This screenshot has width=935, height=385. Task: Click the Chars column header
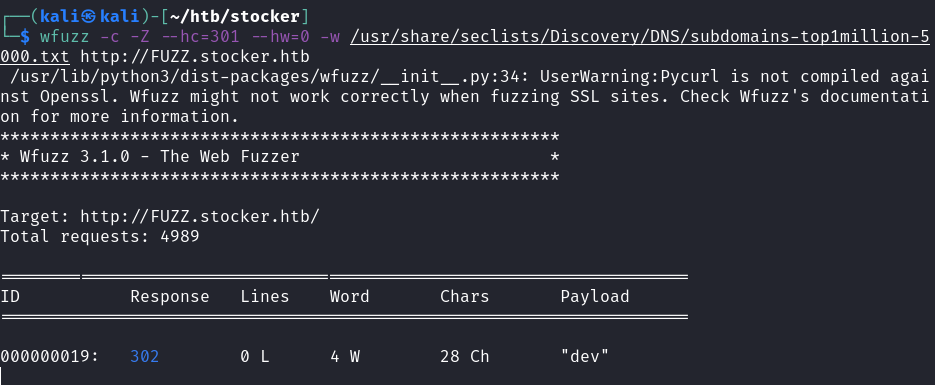[465, 297]
